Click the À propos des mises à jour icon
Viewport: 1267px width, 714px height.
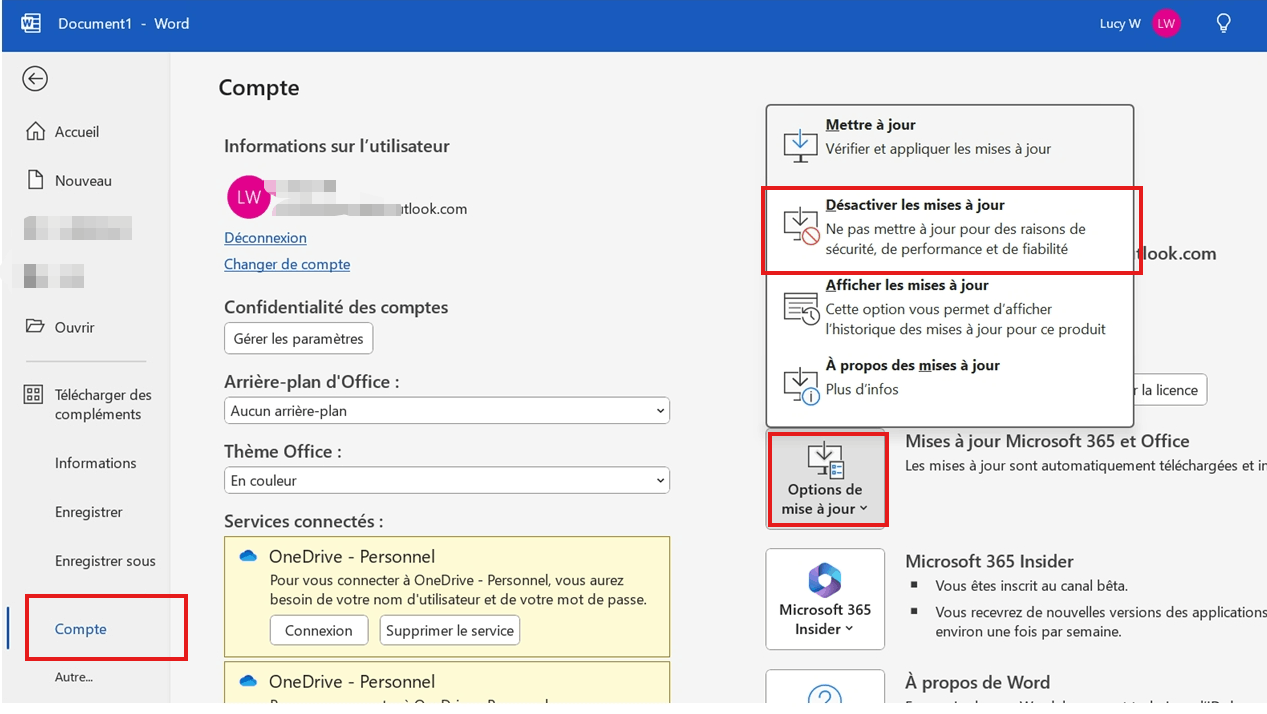(801, 385)
